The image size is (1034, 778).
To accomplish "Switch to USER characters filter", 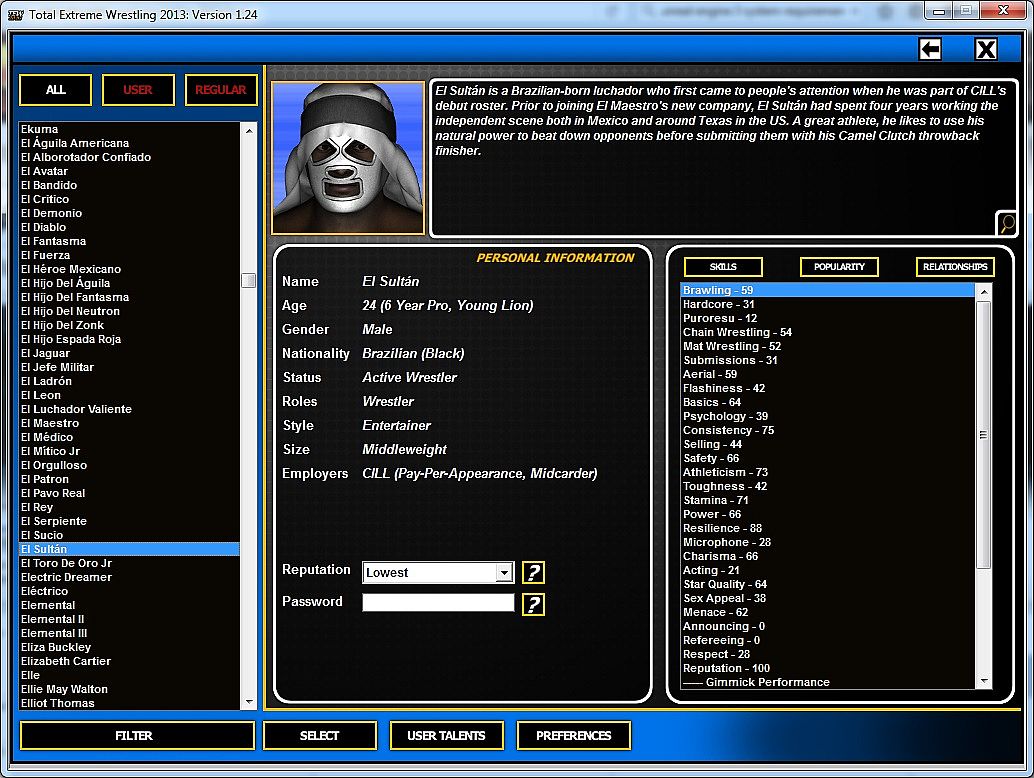I will click(x=138, y=90).
